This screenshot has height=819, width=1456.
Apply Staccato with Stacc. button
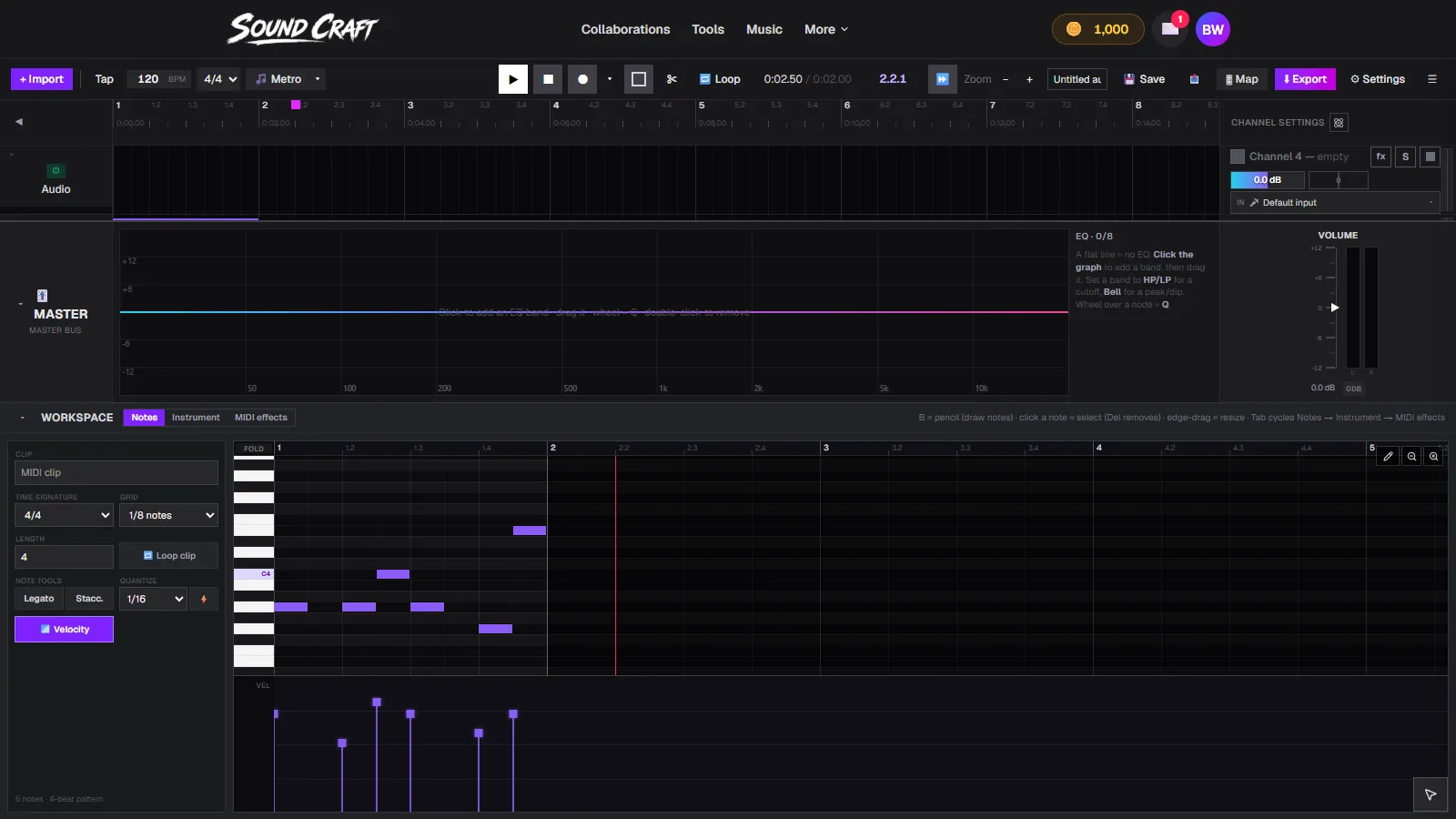point(89,599)
